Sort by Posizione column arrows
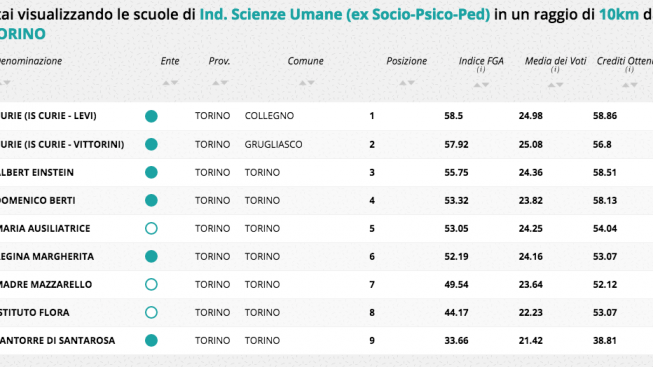653x367 pixels. click(x=407, y=83)
